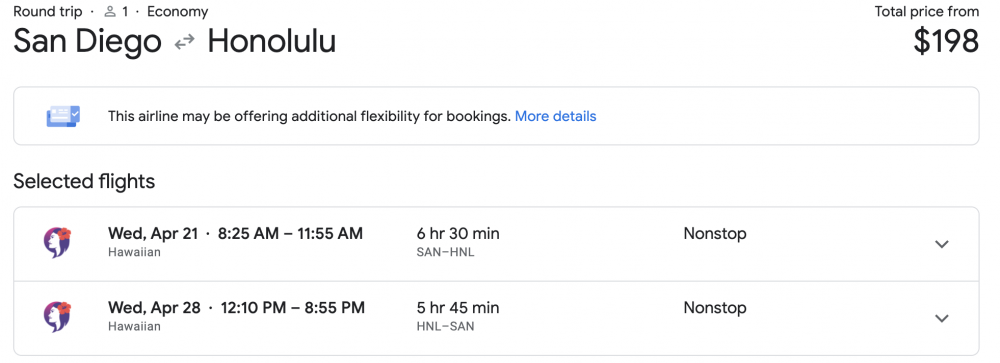The height and width of the screenshot is (363, 1000).
Task: Expand the Apr 21 outbound flight details
Action: (941, 244)
